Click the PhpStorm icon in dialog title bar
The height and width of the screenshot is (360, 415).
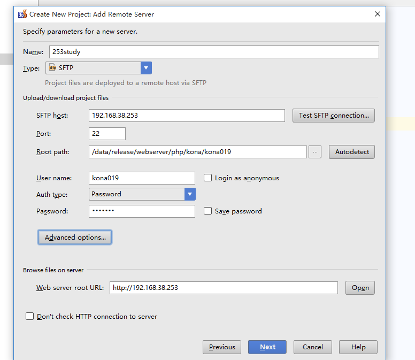click(22, 14)
